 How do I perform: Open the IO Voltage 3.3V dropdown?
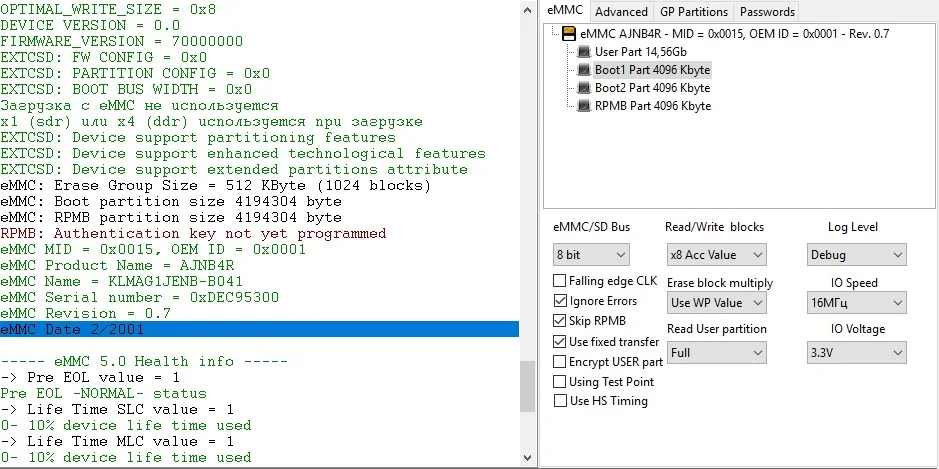pos(856,353)
